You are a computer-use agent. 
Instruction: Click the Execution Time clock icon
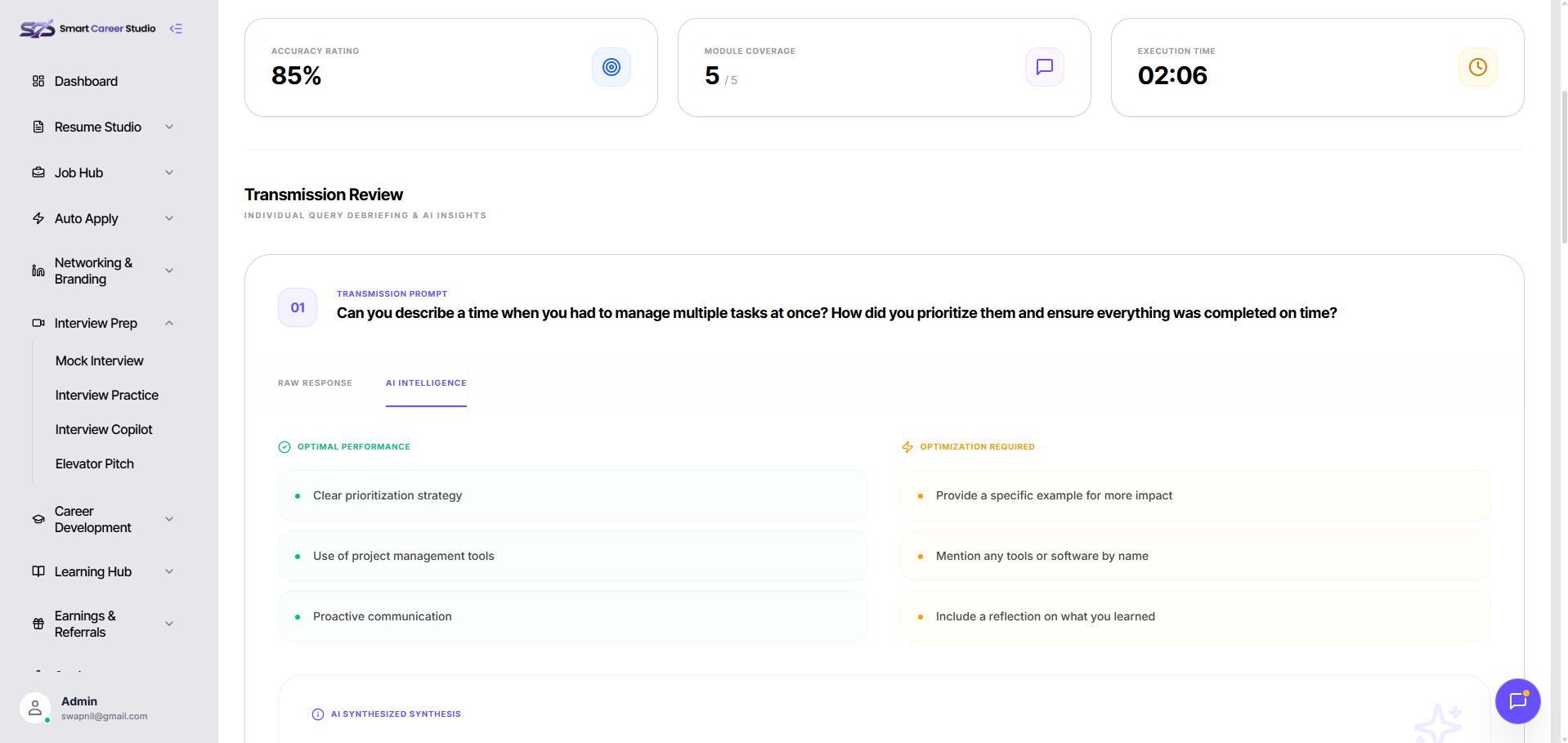[1478, 67]
